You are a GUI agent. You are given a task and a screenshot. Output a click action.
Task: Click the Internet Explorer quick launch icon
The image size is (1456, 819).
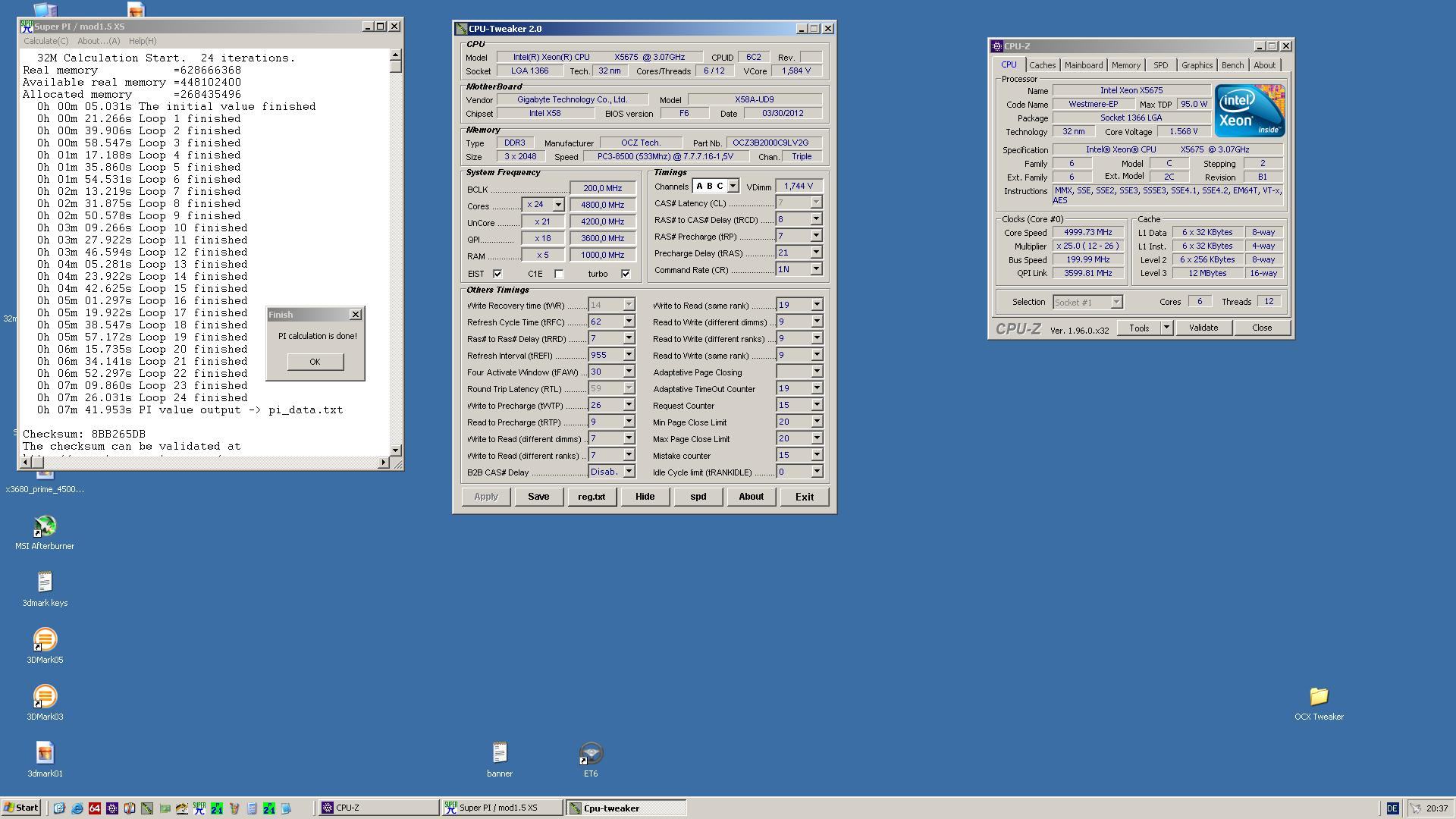pyautogui.click(x=77, y=808)
